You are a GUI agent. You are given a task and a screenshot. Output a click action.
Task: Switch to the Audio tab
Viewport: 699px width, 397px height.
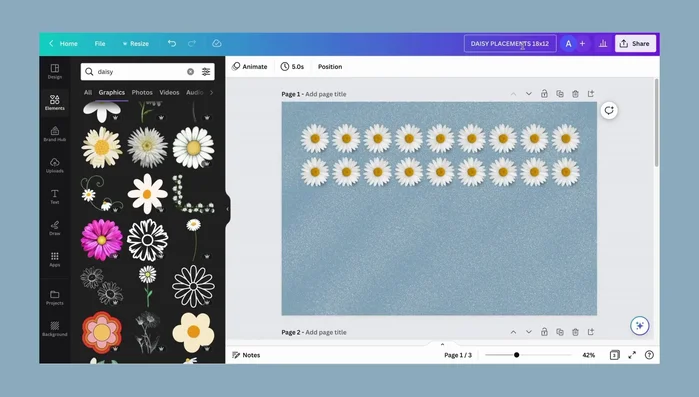click(195, 92)
